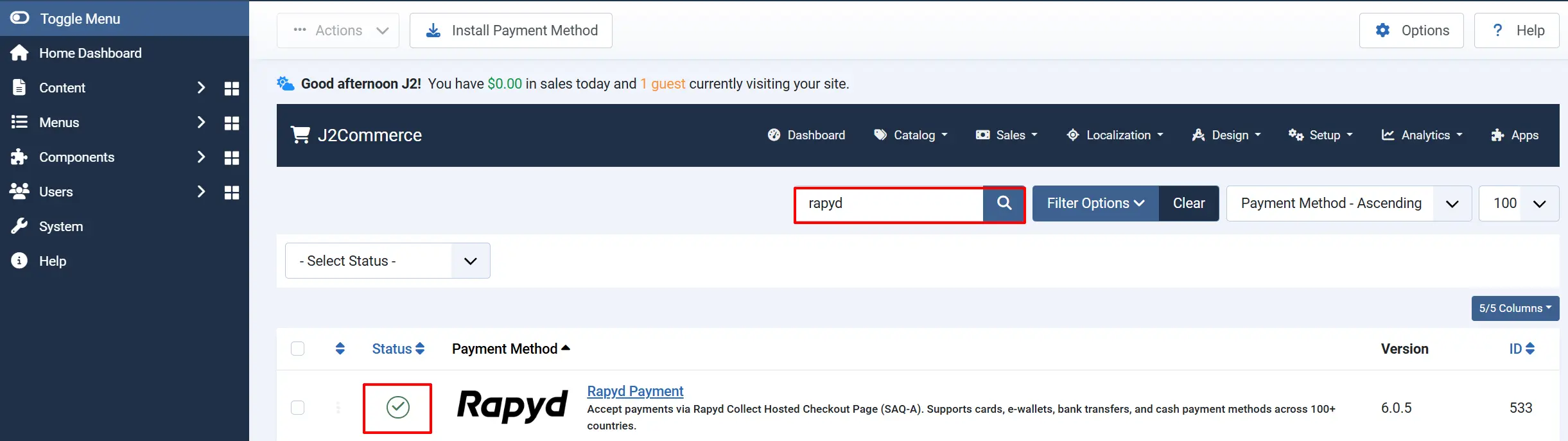Open the Localization dropdown menu
This screenshot has height=441, width=1568.
[1115, 135]
